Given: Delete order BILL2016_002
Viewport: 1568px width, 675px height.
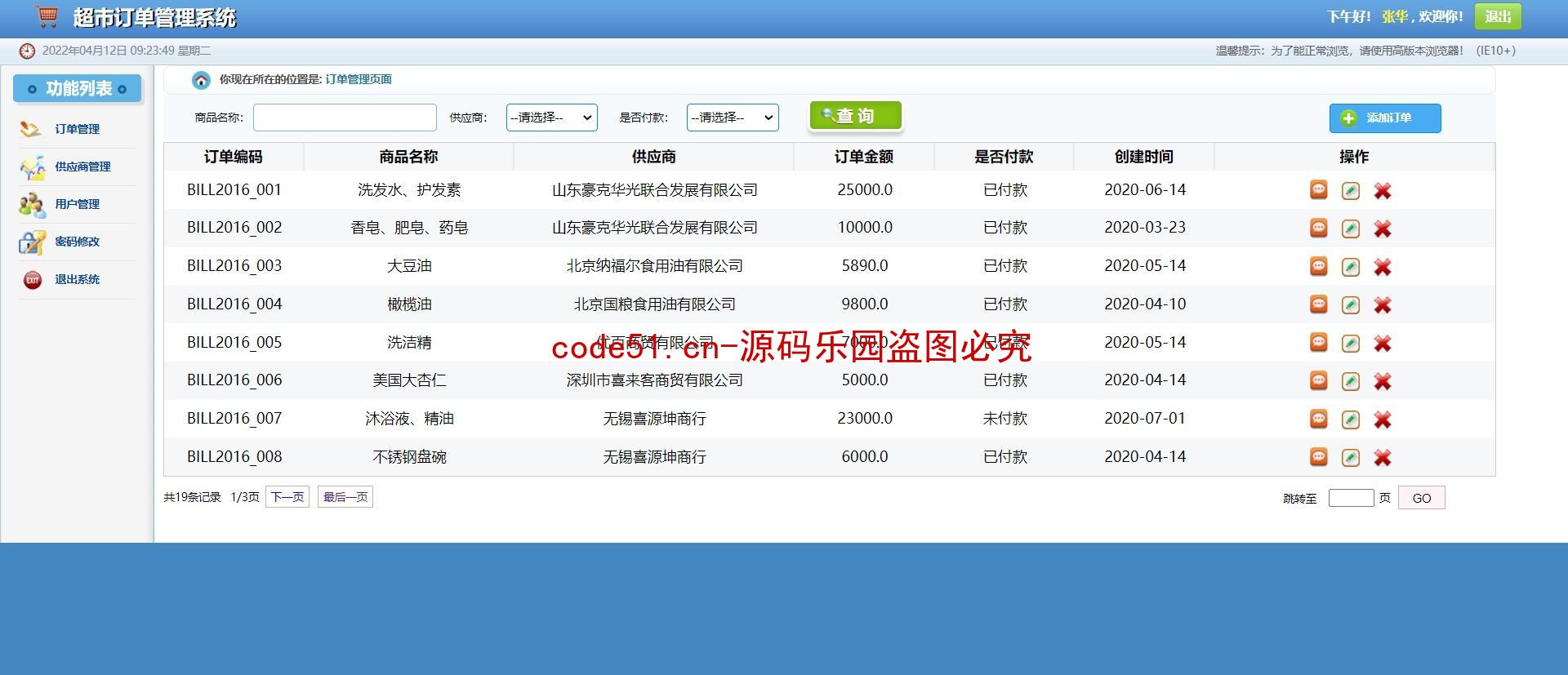Looking at the screenshot, I should 1383,229.
